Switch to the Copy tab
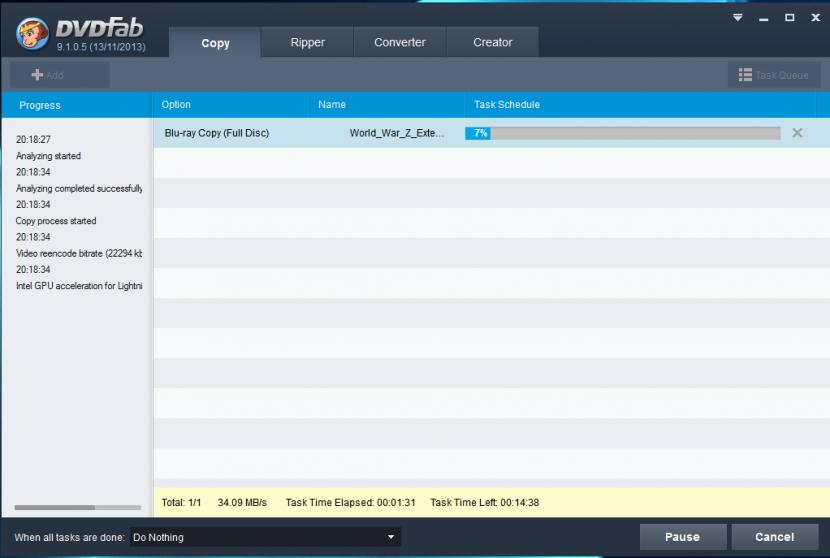Viewport: 830px width, 558px height. point(215,43)
